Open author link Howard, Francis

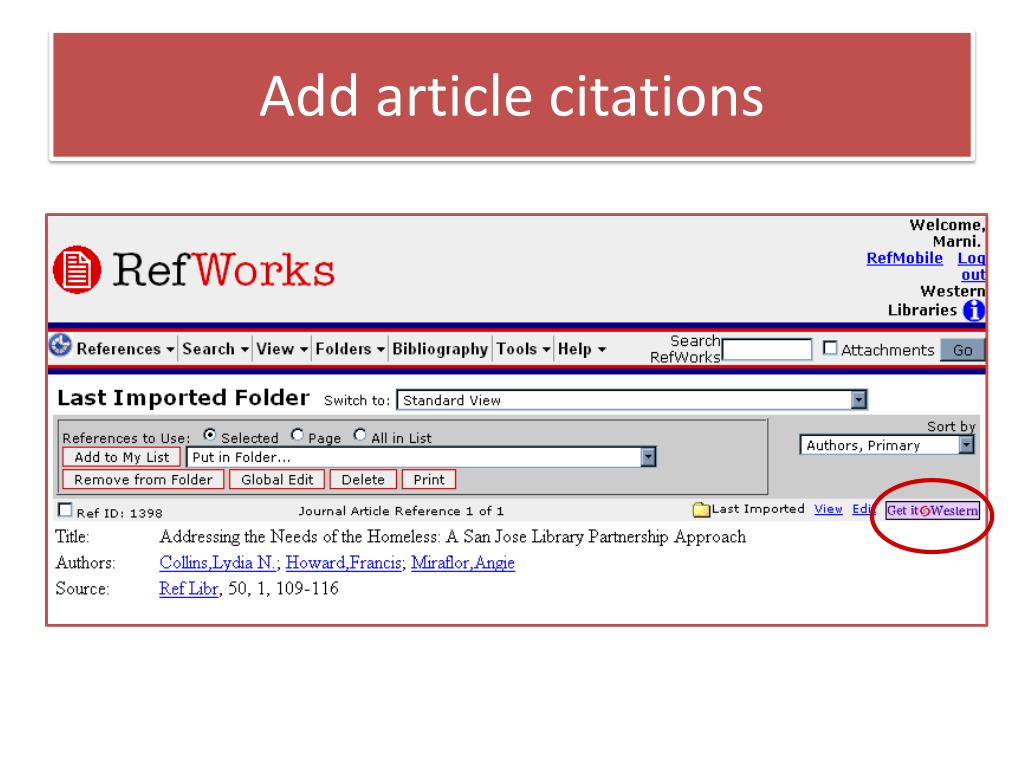[x=344, y=562]
